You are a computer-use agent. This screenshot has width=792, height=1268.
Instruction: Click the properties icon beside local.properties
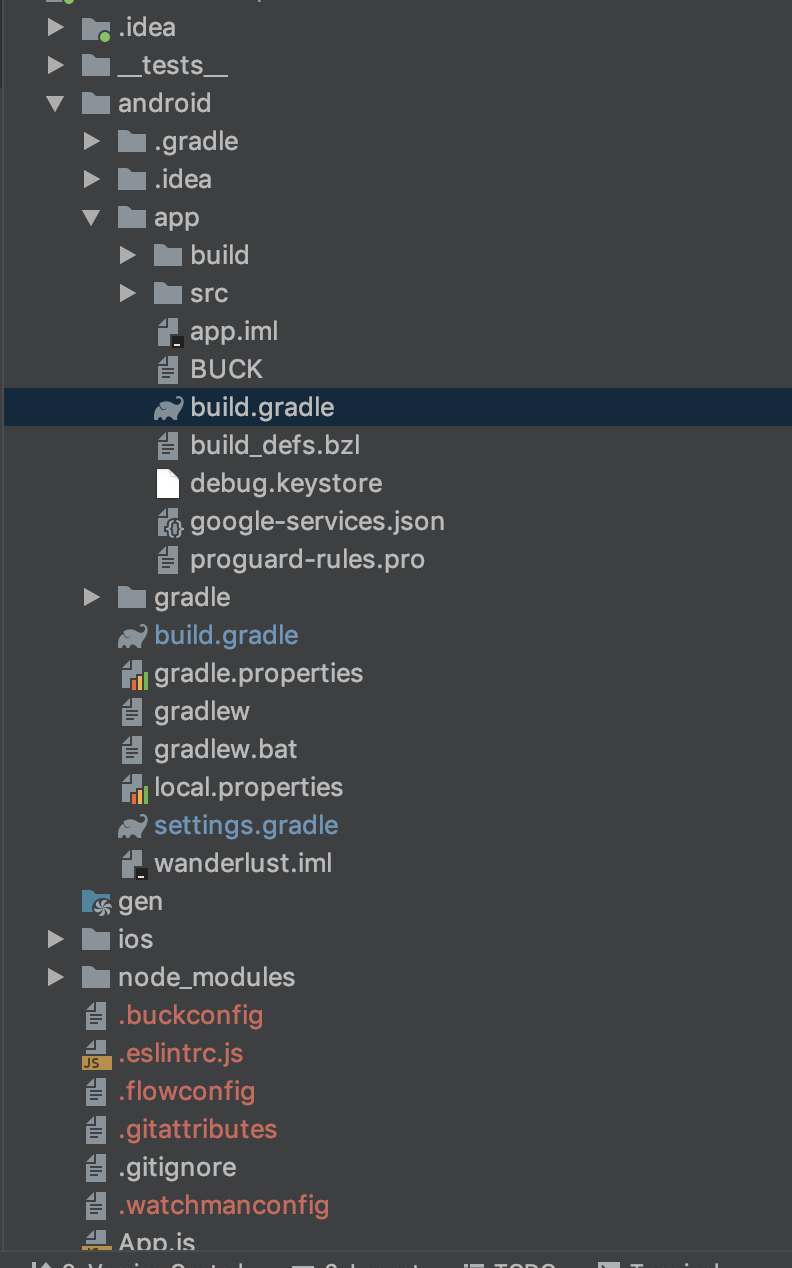pyautogui.click(x=133, y=788)
